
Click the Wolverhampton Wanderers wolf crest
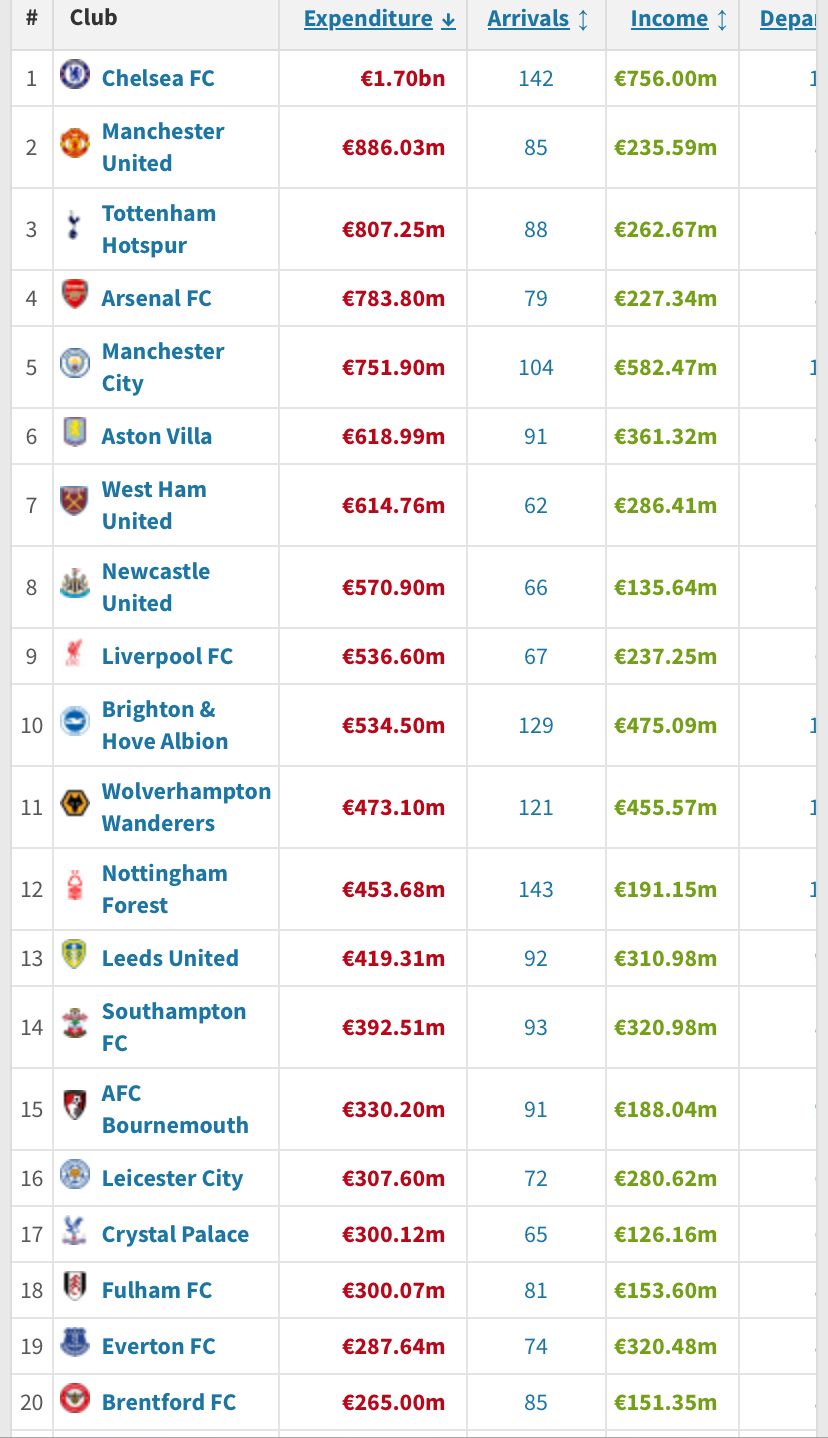click(x=75, y=803)
